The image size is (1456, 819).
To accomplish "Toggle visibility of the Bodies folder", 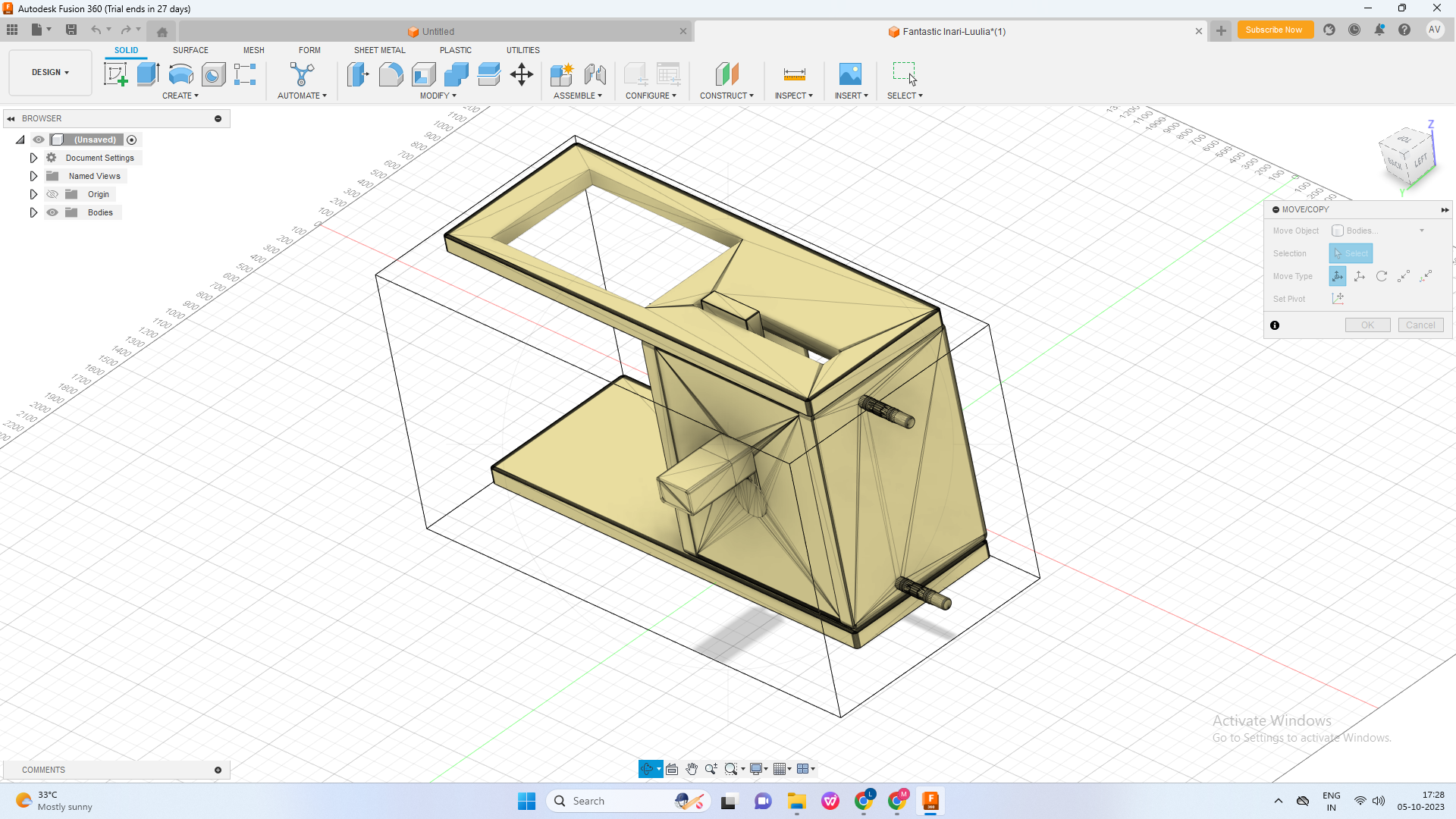I will 52,212.
